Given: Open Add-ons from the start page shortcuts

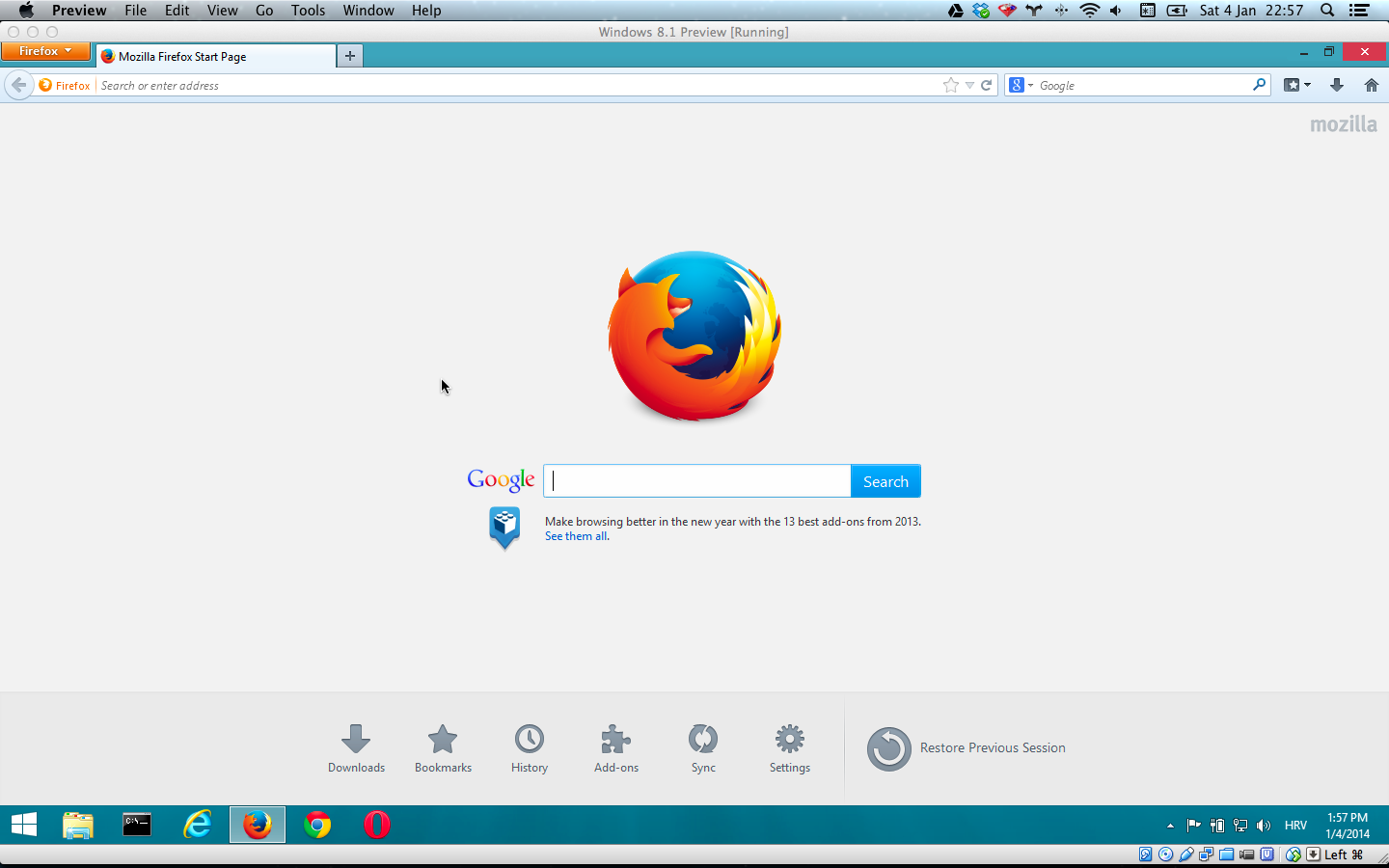Looking at the screenshot, I should pyautogui.click(x=616, y=748).
